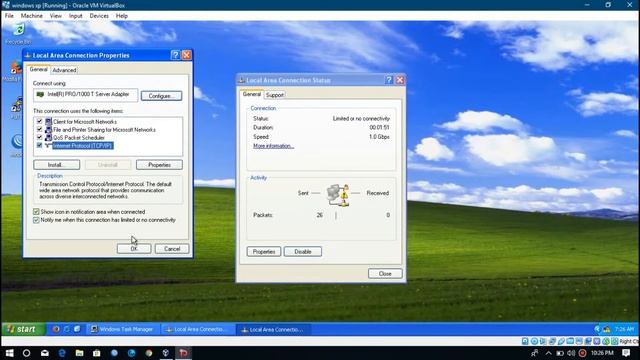This screenshot has height=360, width=640.
Task: Click XP tray network warning icon
Action: pos(607,329)
